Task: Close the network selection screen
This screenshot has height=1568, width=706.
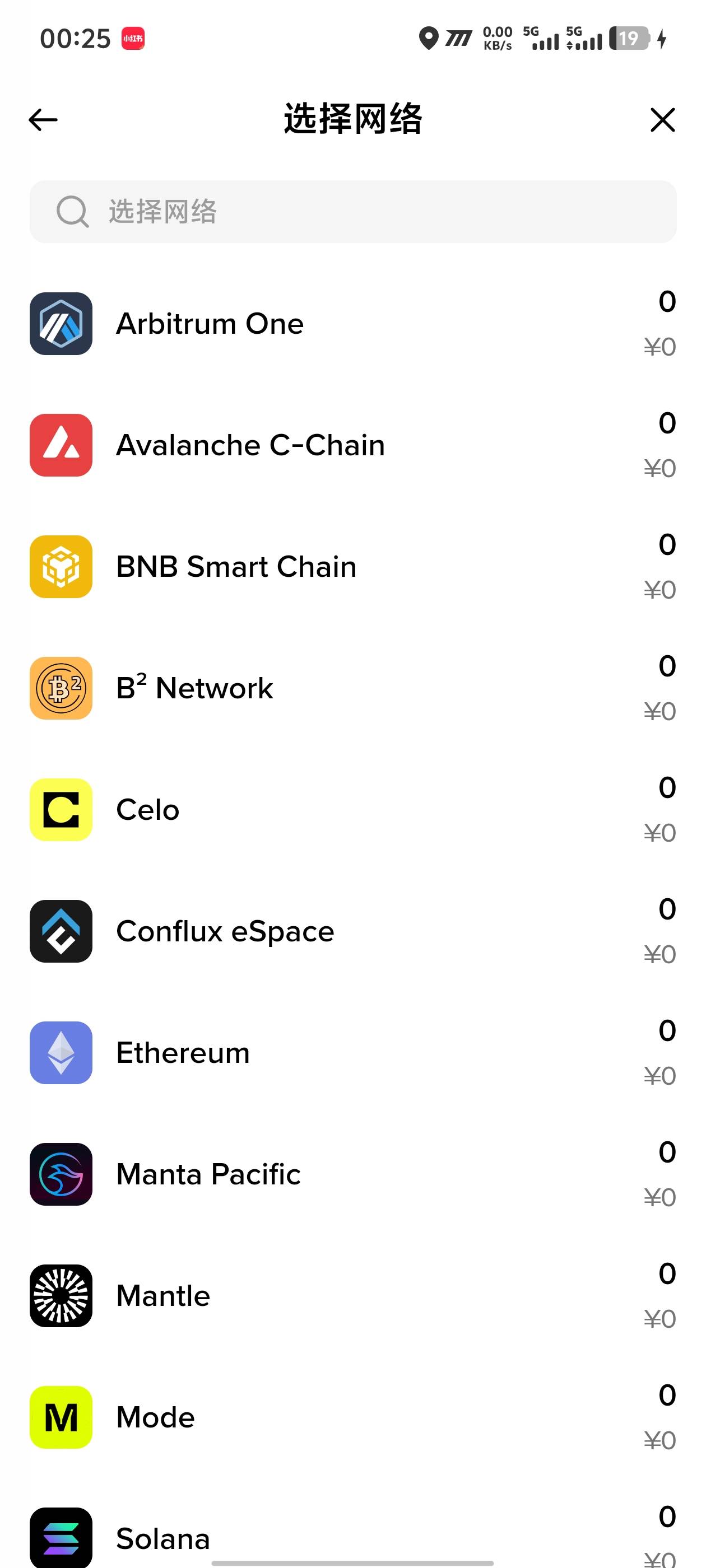Action: pos(662,120)
